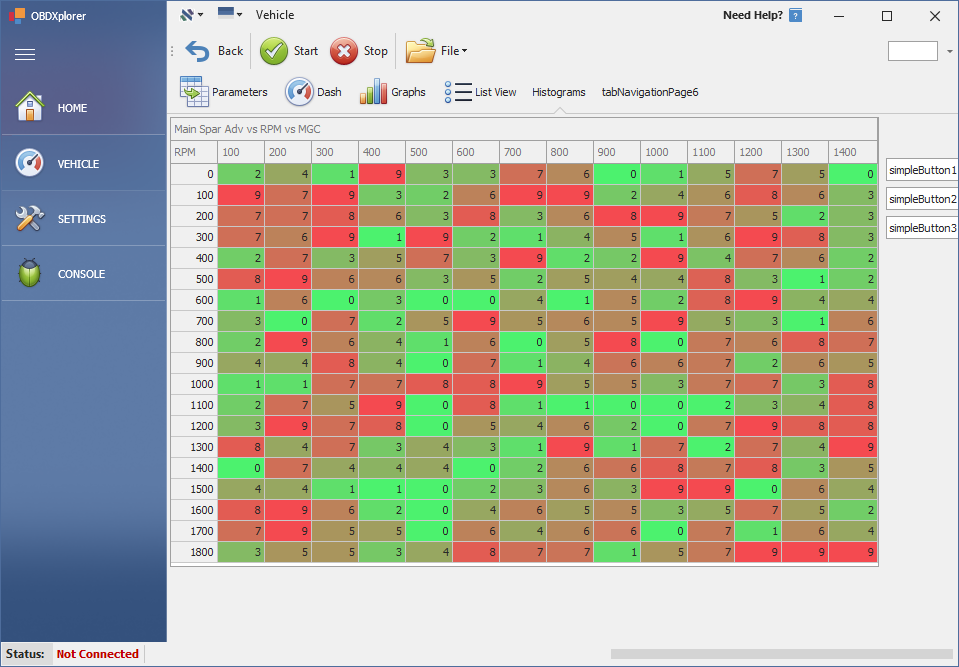
Task: Click the RPM column header
Action: pyautogui.click(x=194, y=152)
